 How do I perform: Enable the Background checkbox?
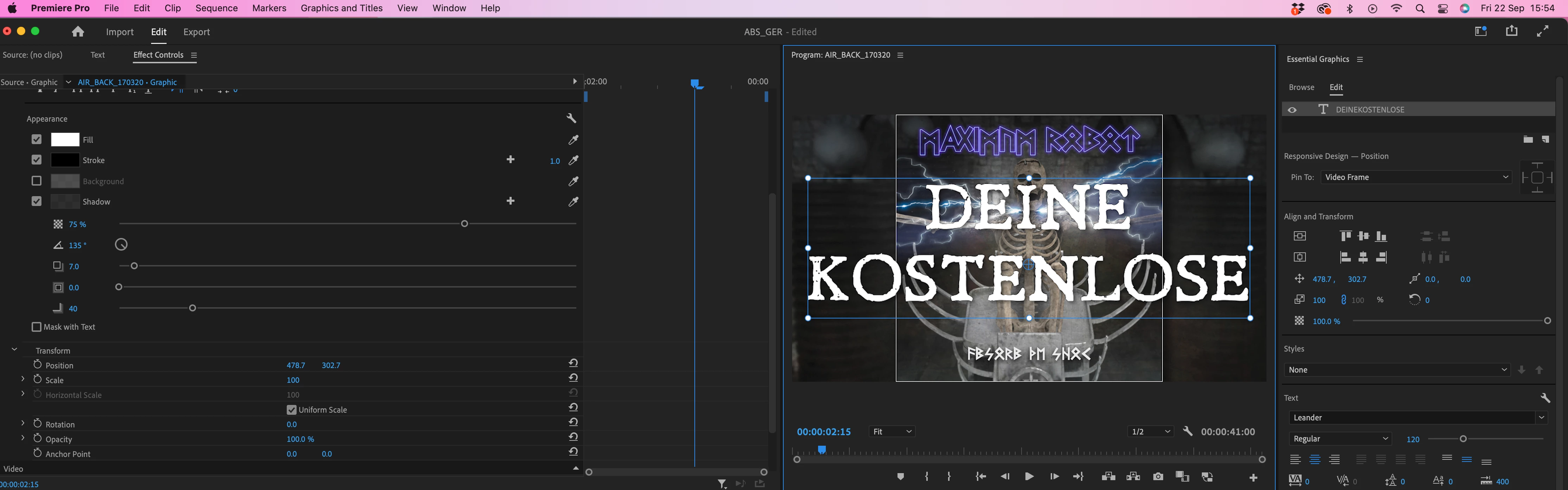click(x=37, y=181)
